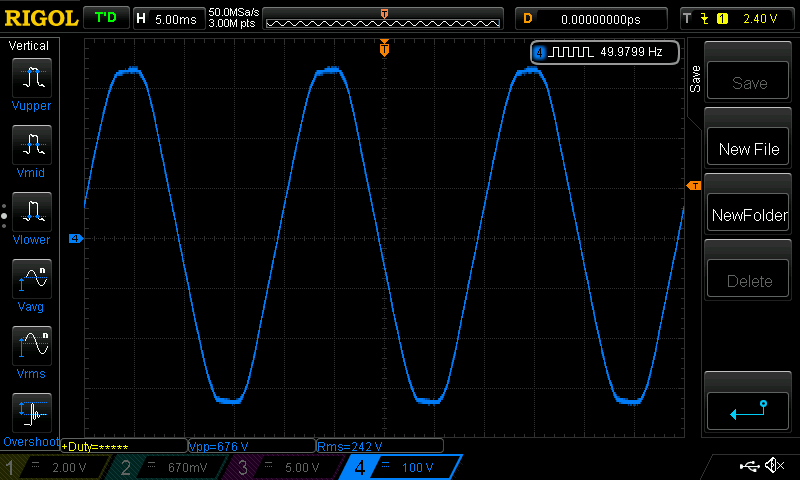Click the speaker mute icon
The image size is (800, 480).
774,466
